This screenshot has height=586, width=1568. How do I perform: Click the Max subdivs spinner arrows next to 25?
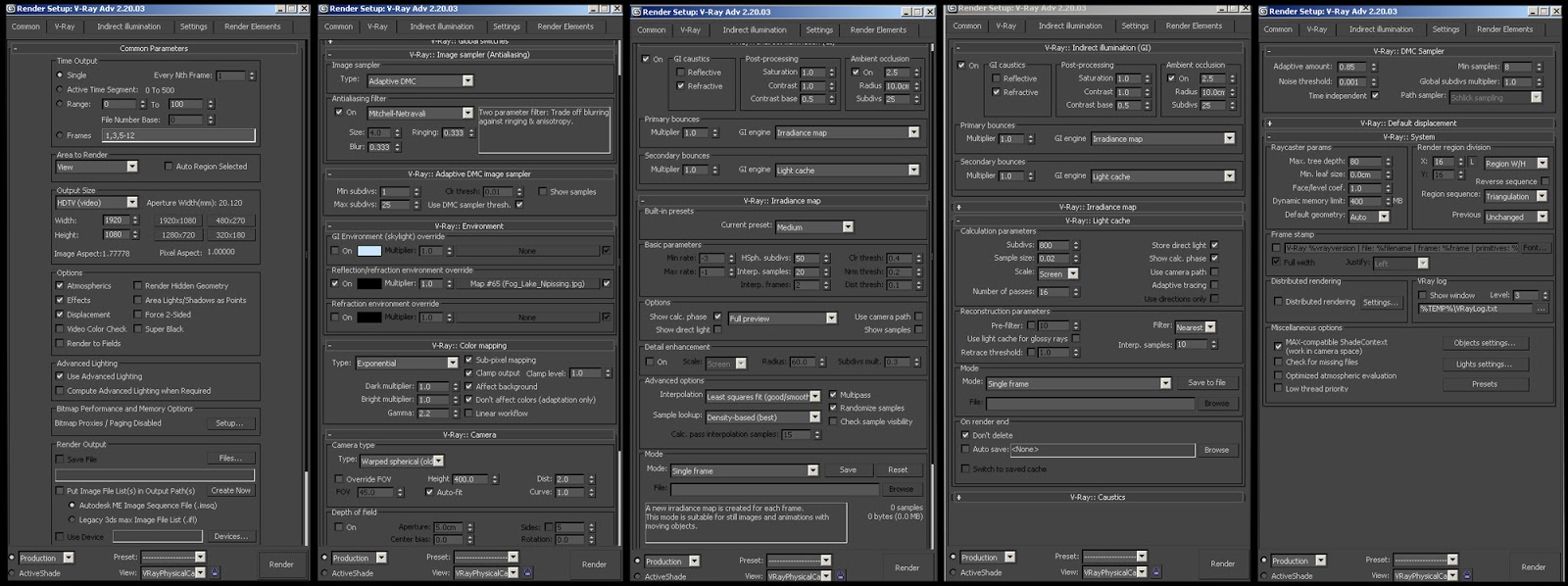(418, 205)
